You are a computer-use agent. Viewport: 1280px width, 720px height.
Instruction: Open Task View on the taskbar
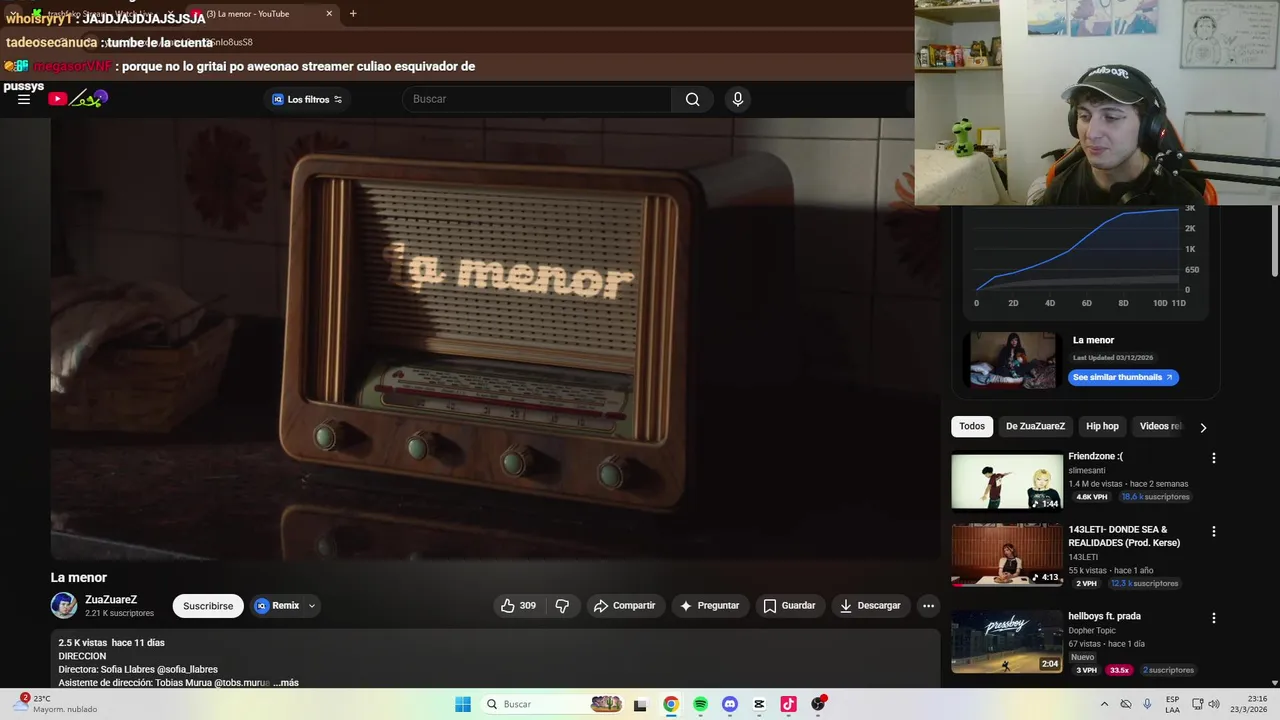641,704
